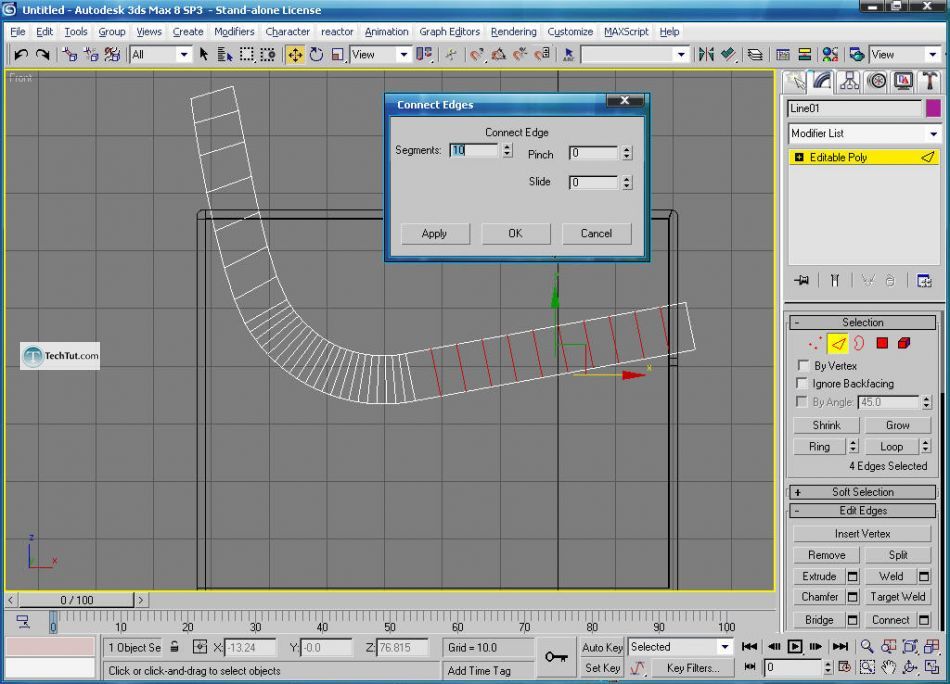Click the 0 / 100 time slider
This screenshot has width=950, height=684.
click(76, 600)
